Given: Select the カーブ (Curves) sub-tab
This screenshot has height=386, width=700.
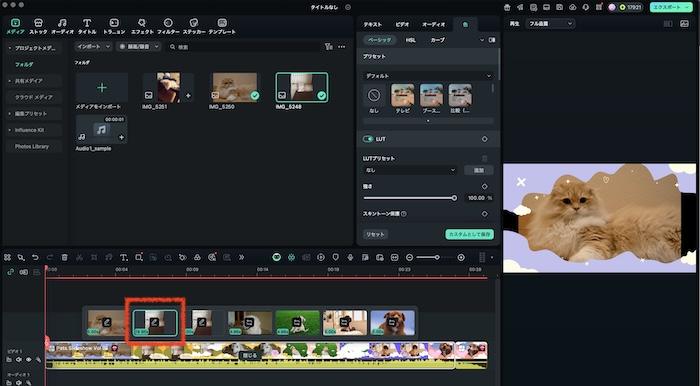Looking at the screenshot, I should pyautogui.click(x=438, y=40).
